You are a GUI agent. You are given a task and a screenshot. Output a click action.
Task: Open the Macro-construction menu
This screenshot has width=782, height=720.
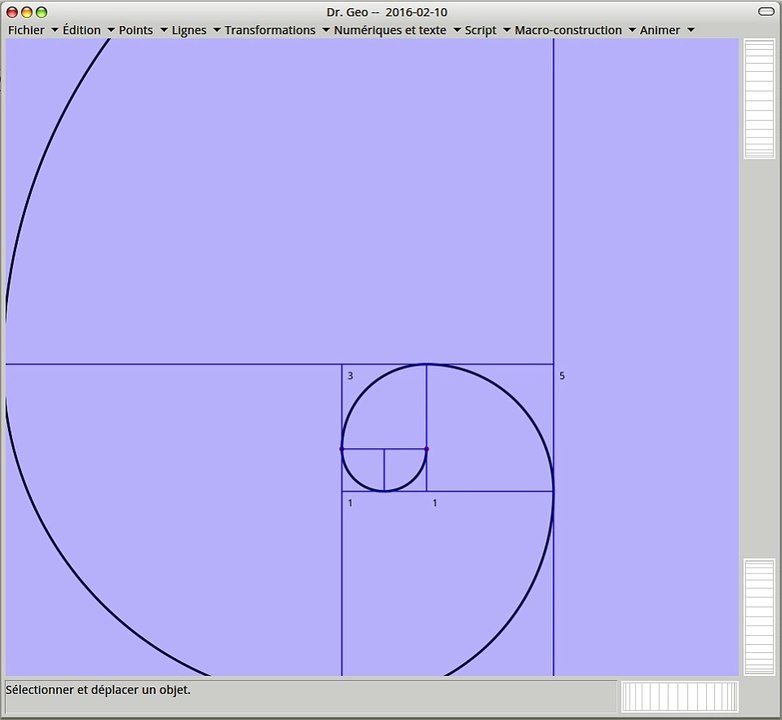click(x=568, y=30)
